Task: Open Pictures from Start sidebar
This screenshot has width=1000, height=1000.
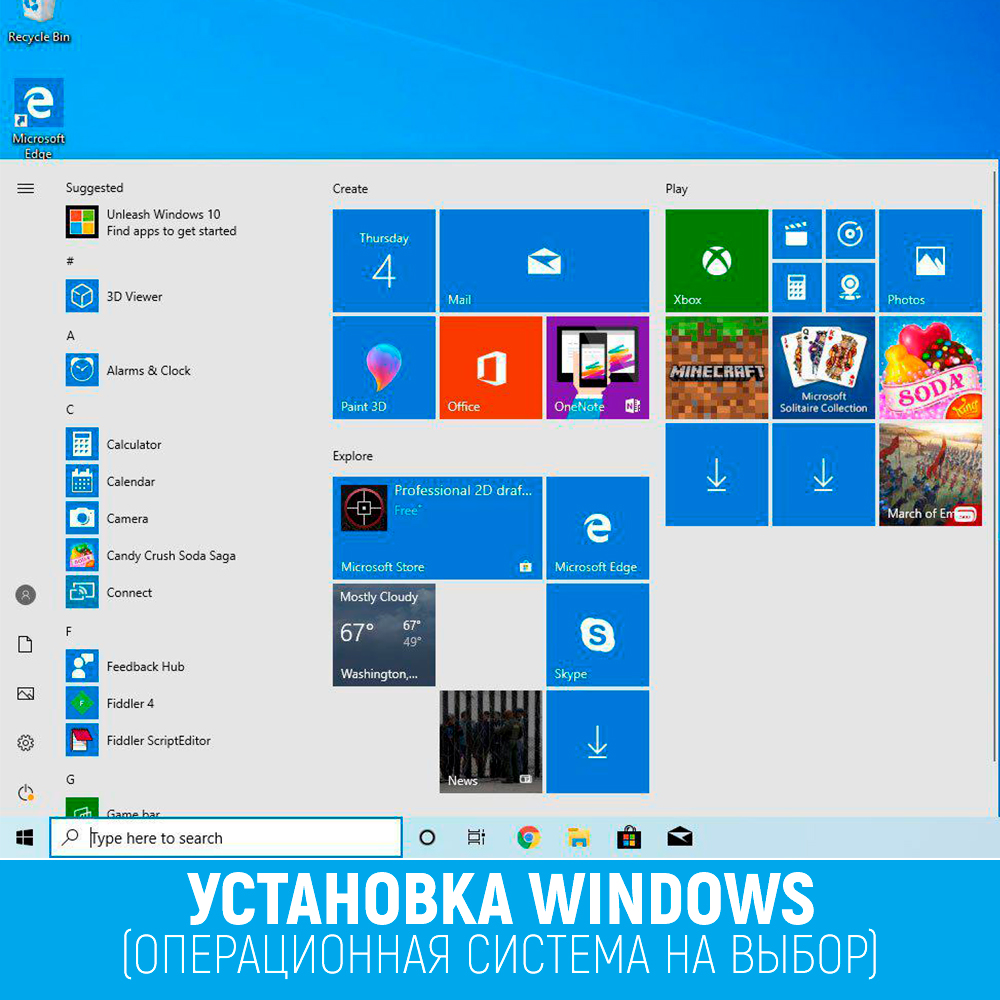Action: pos(26,693)
